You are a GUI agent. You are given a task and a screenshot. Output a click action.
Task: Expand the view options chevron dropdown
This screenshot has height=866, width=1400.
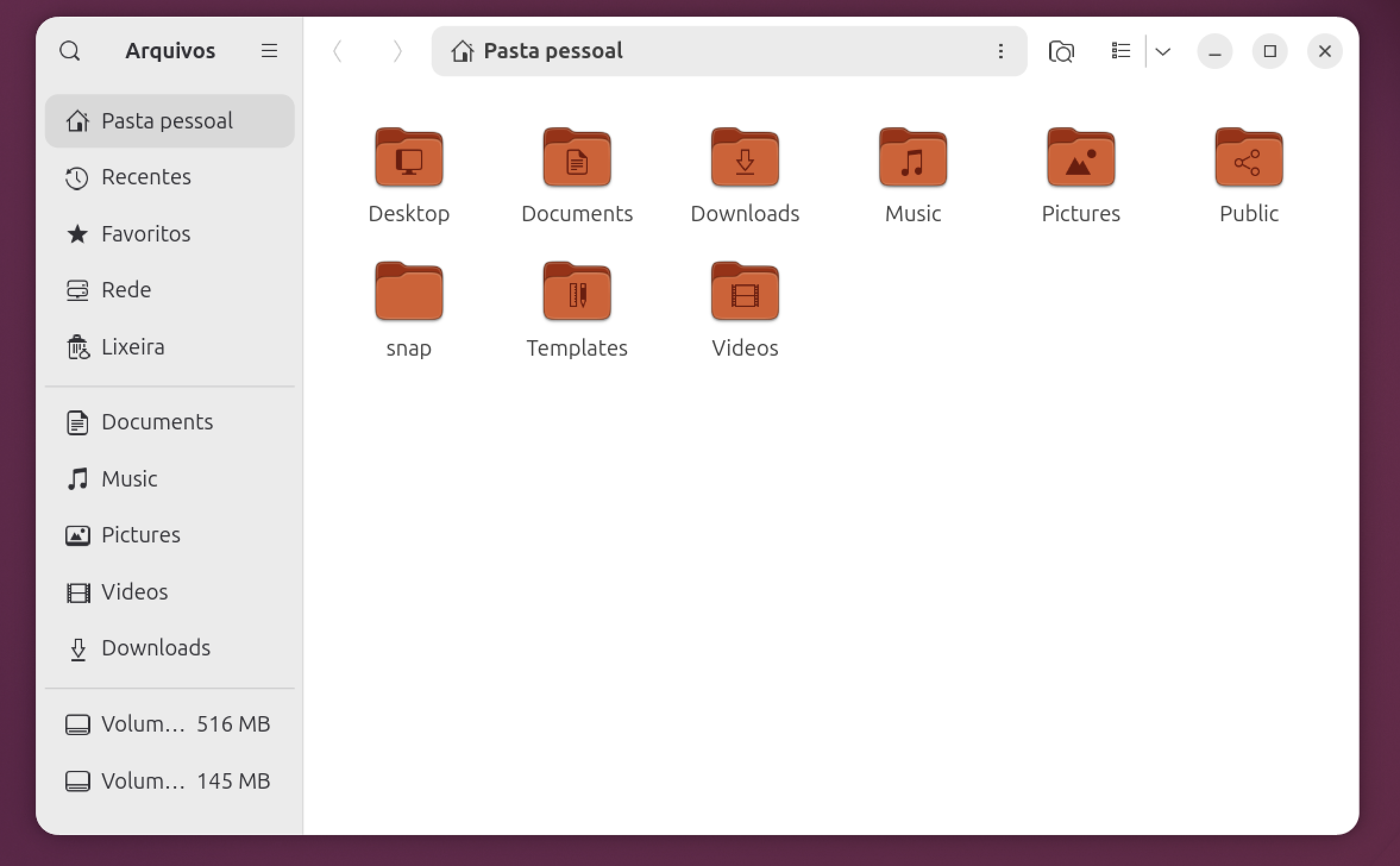[1163, 51]
